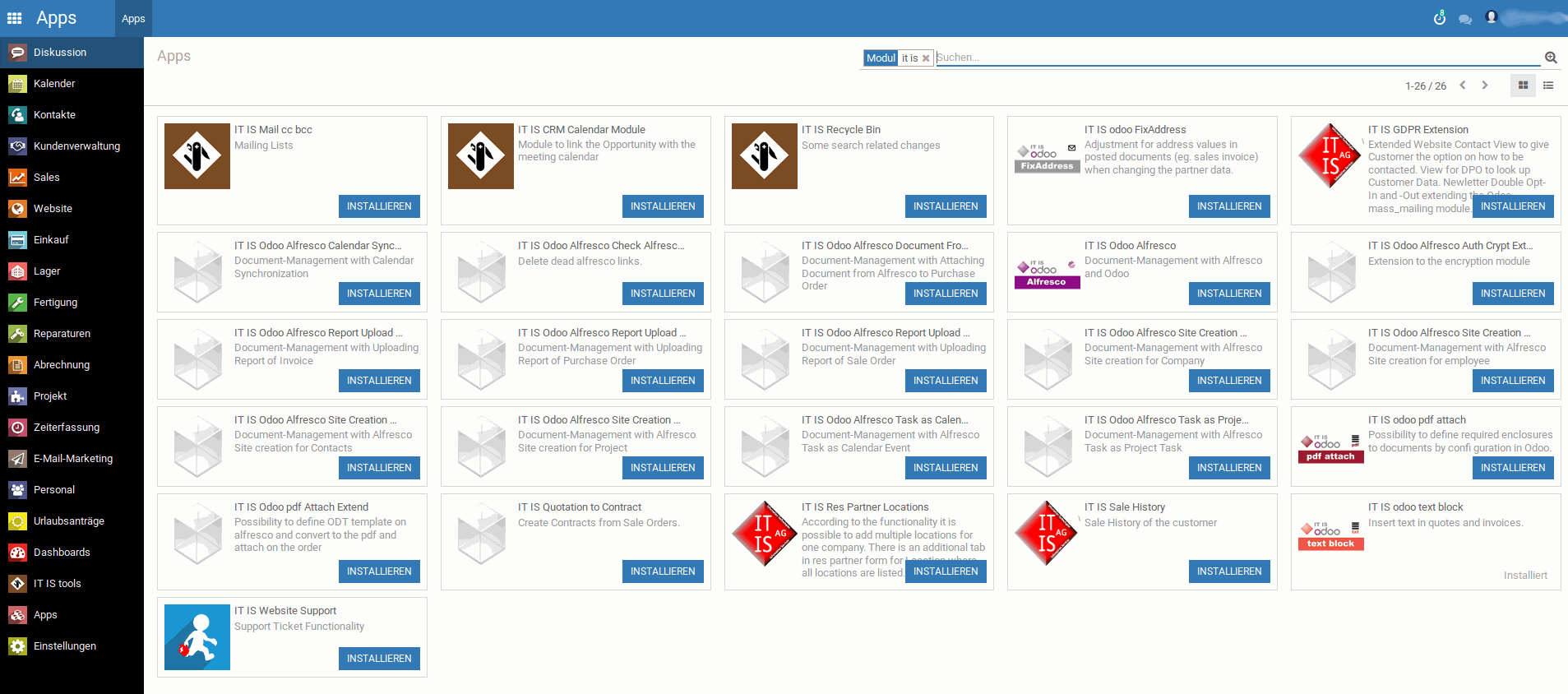This screenshot has width=1568, height=694.
Task: Install IT IS CRM Calendar Module
Action: [x=663, y=206]
